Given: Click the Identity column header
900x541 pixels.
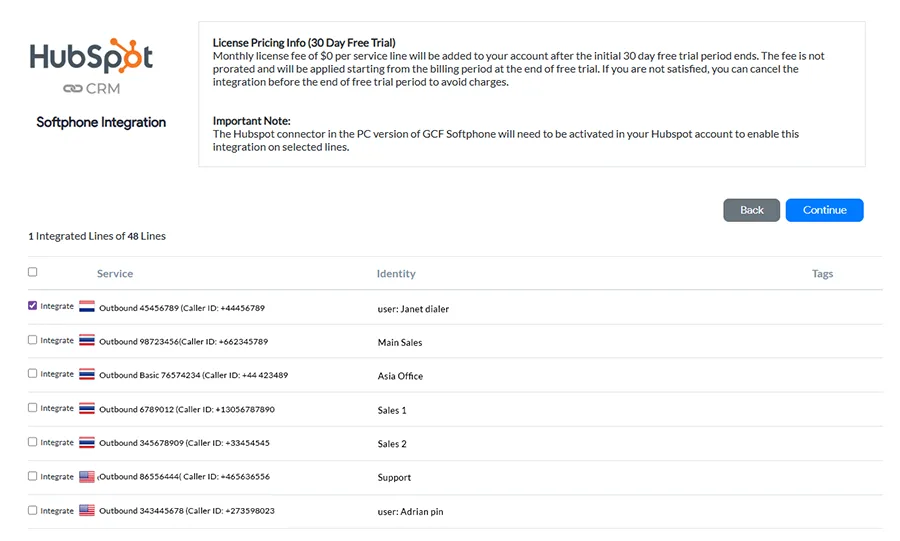Looking at the screenshot, I should 396,274.
